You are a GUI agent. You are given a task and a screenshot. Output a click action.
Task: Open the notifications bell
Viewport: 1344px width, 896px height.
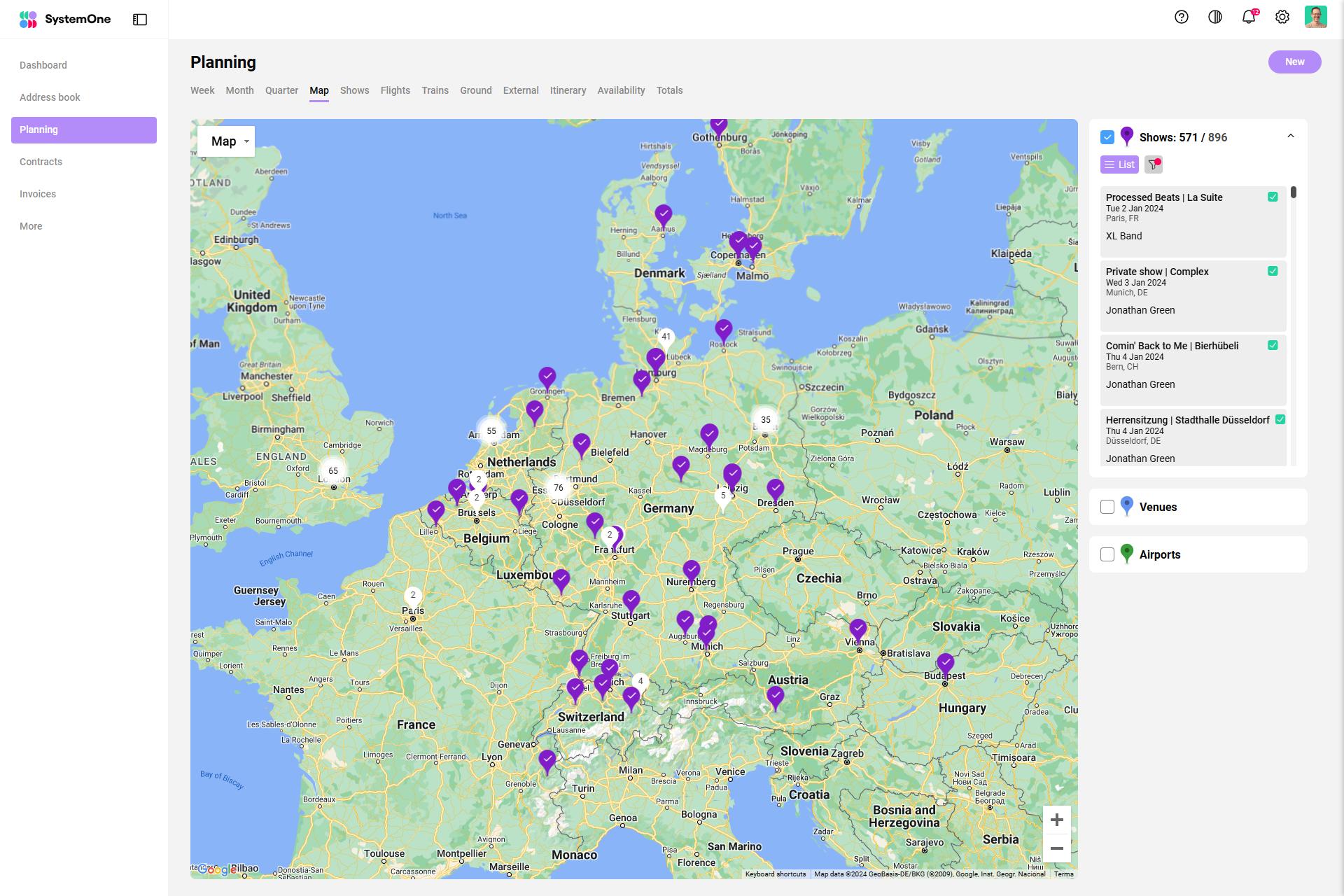coord(1249,17)
